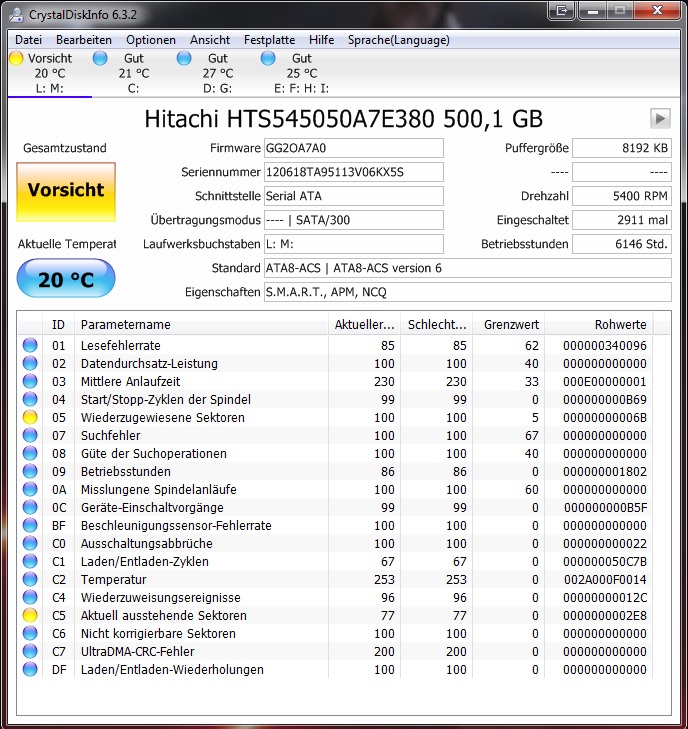688x729 pixels.
Task: Click blue icon for Geräte-Einschaltvorgänge
Action: pos(30,507)
